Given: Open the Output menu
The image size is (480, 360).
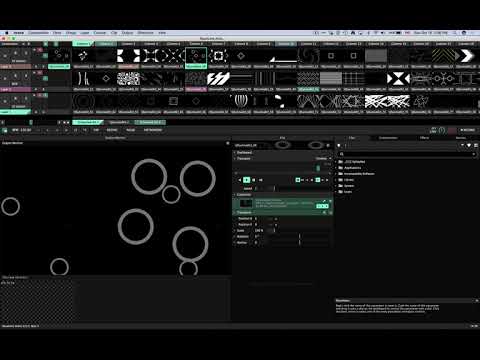Looking at the screenshot, I should tap(127, 33).
